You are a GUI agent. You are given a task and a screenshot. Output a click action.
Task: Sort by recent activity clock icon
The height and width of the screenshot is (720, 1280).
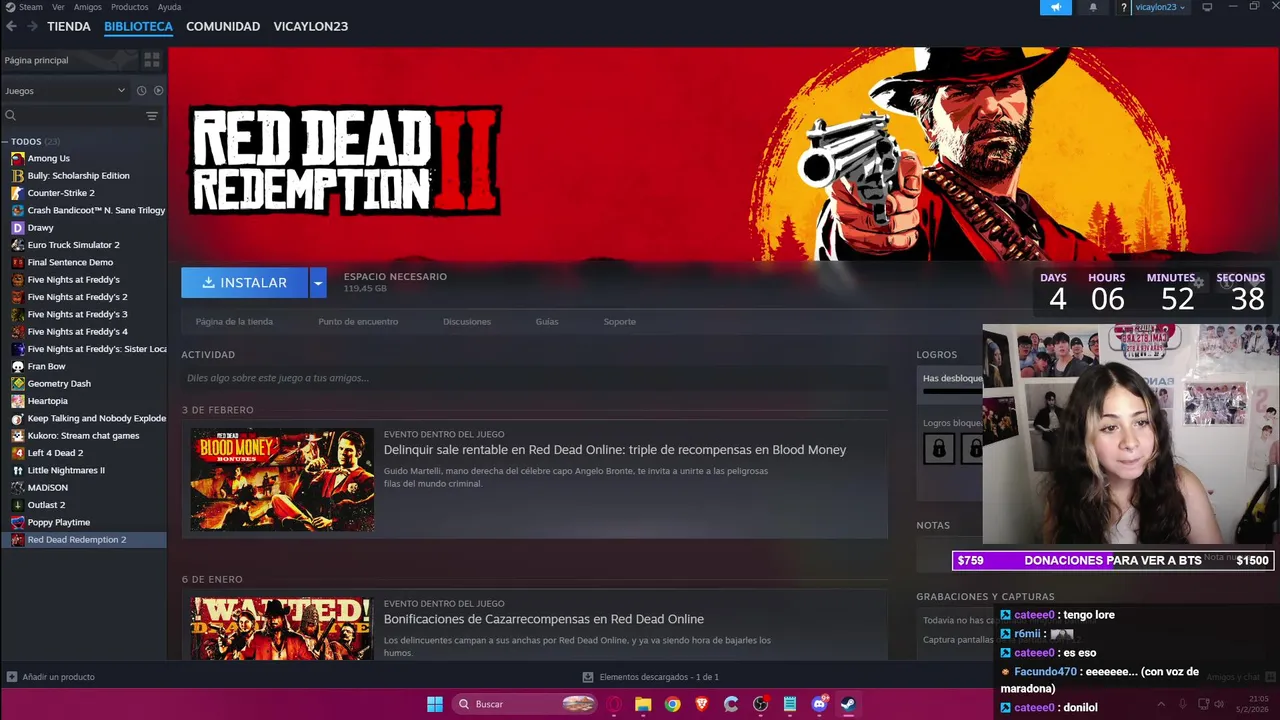pos(141,91)
